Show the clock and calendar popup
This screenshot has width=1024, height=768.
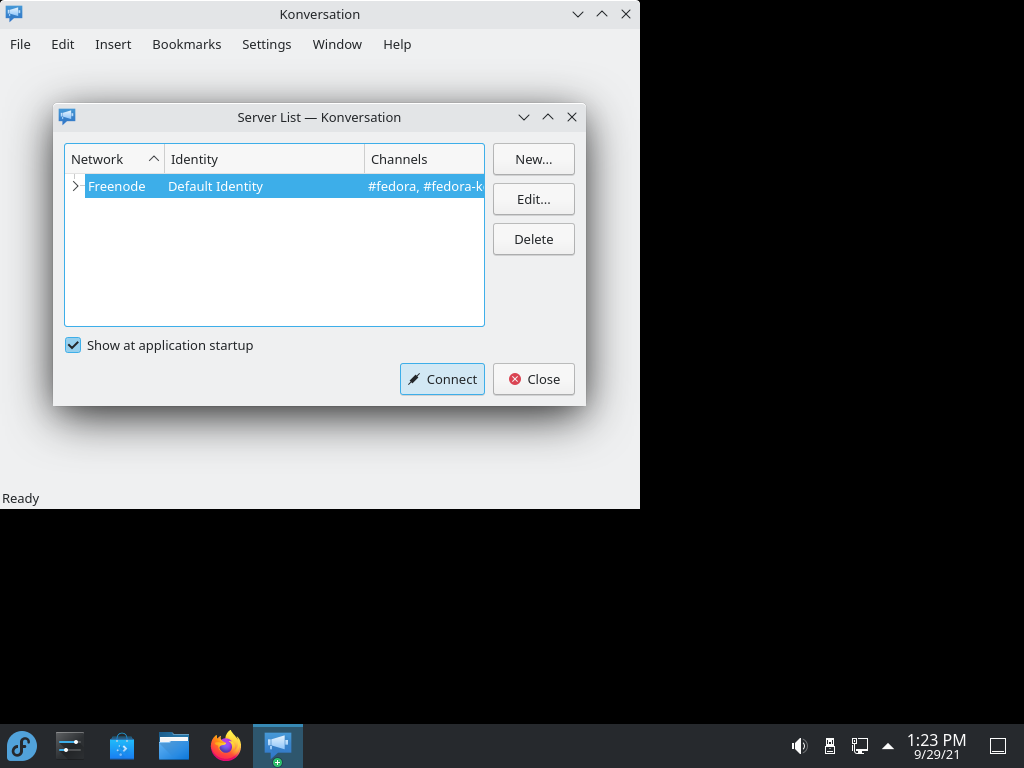click(x=936, y=746)
